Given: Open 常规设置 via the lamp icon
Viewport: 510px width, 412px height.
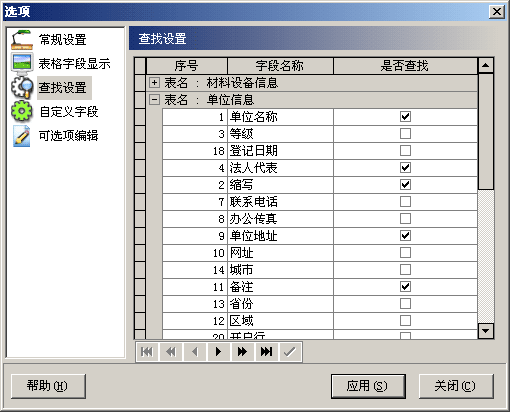Looking at the screenshot, I should 22,39.
